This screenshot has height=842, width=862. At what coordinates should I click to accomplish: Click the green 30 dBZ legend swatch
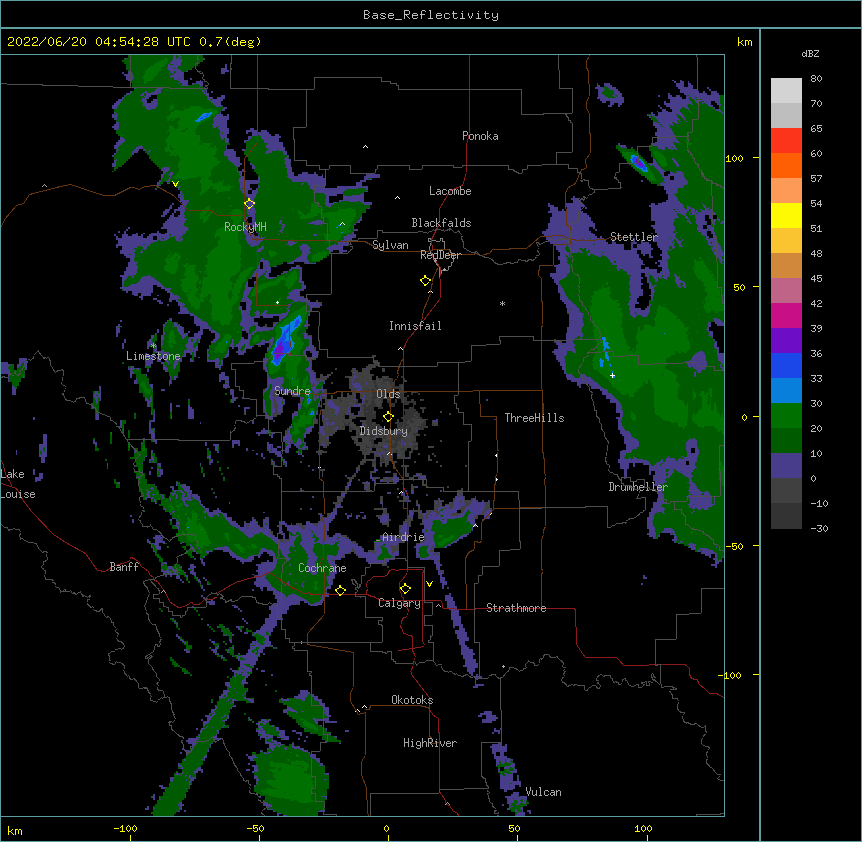click(786, 416)
